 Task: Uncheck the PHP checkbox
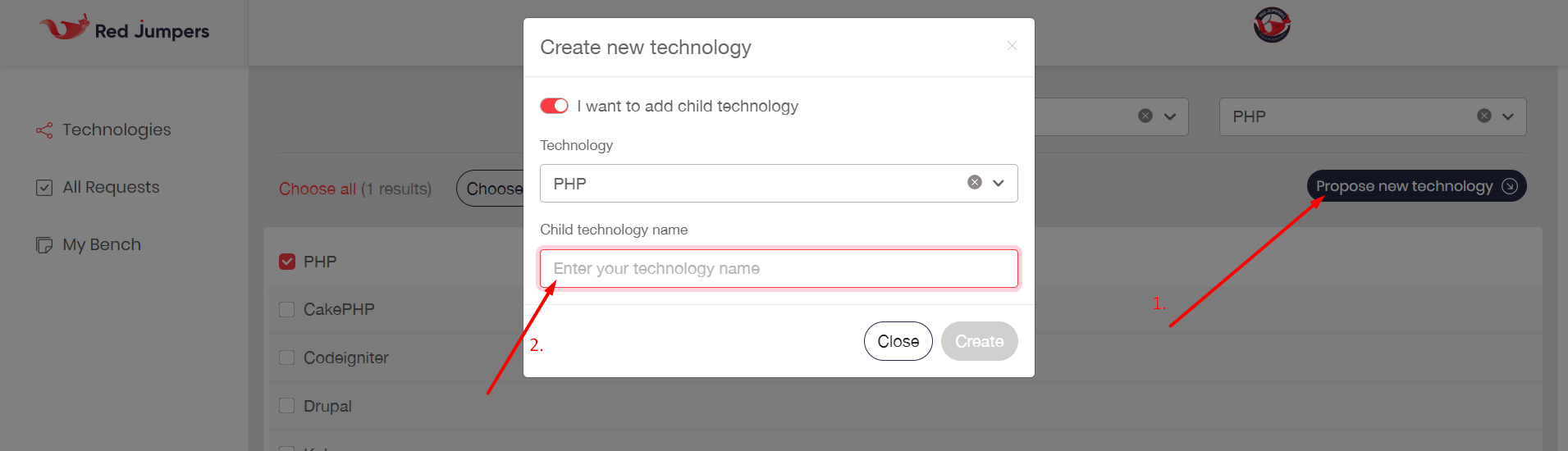[287, 262]
